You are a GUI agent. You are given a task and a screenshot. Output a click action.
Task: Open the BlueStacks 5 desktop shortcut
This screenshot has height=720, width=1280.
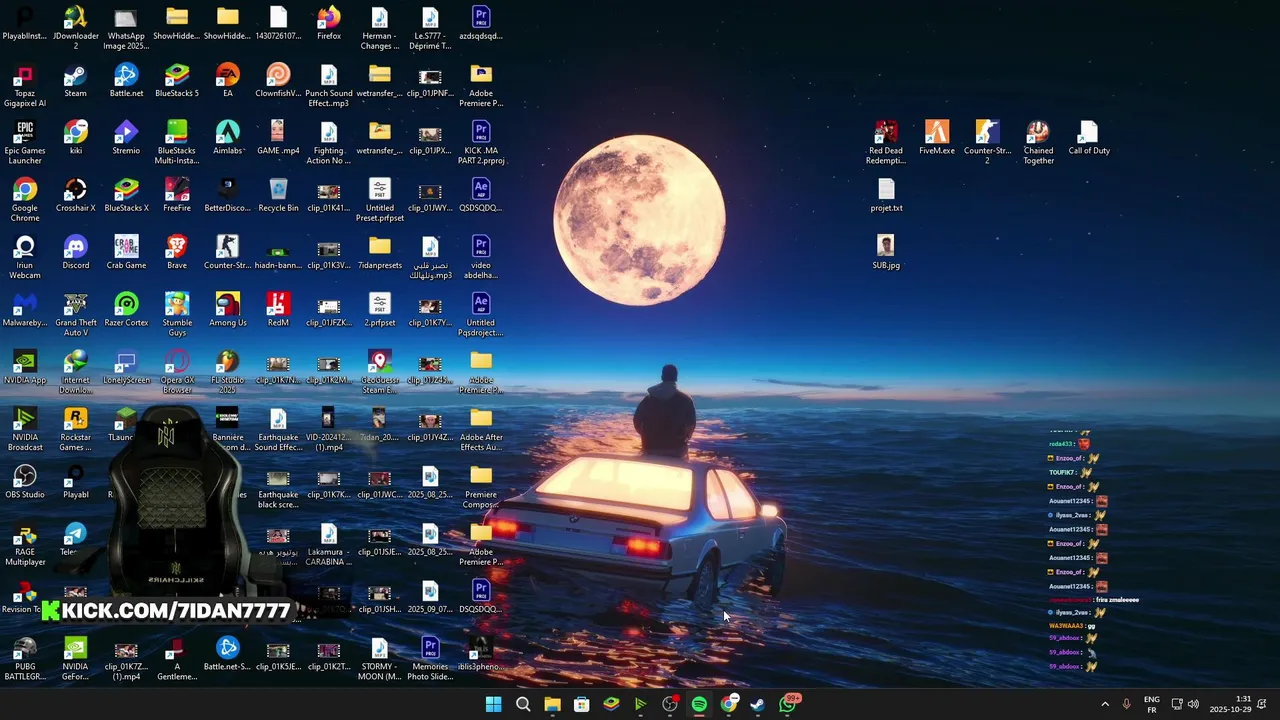coord(177,81)
